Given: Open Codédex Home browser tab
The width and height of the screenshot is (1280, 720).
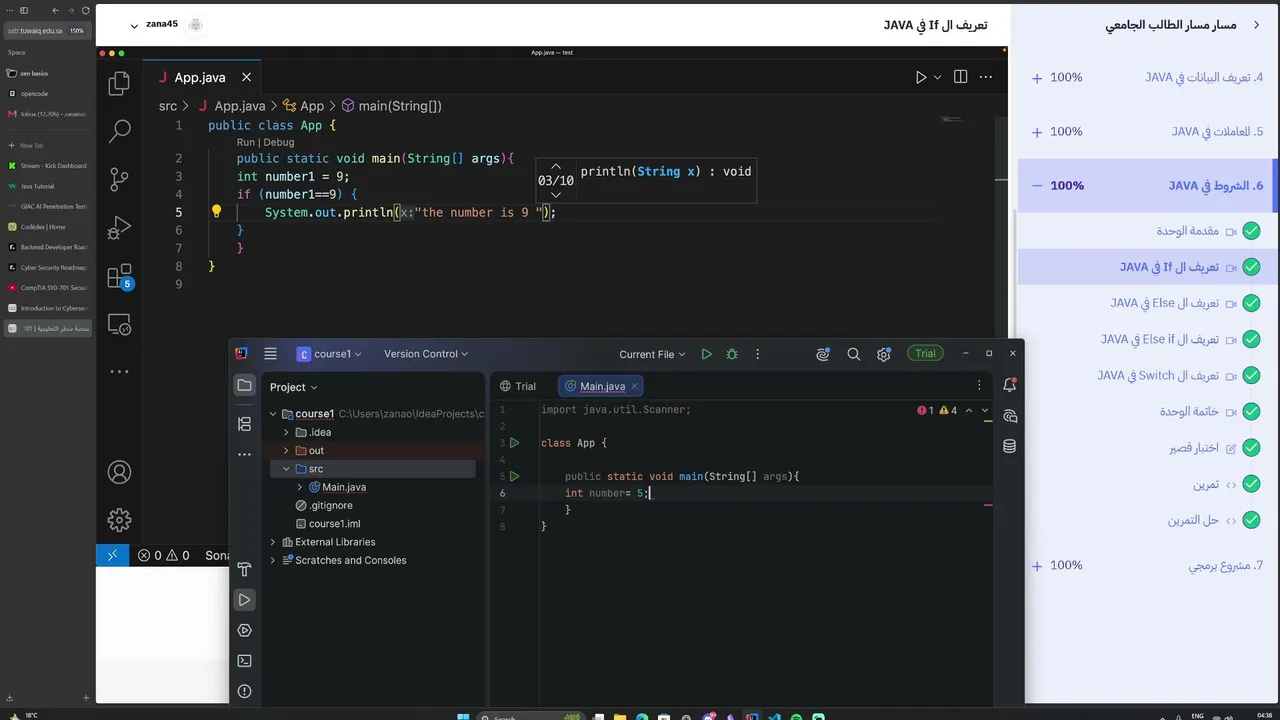Looking at the screenshot, I should tap(48, 227).
